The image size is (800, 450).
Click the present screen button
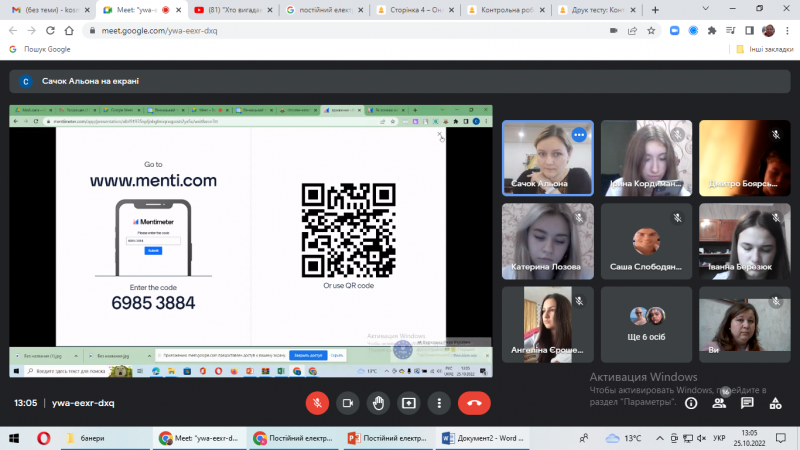(409, 403)
